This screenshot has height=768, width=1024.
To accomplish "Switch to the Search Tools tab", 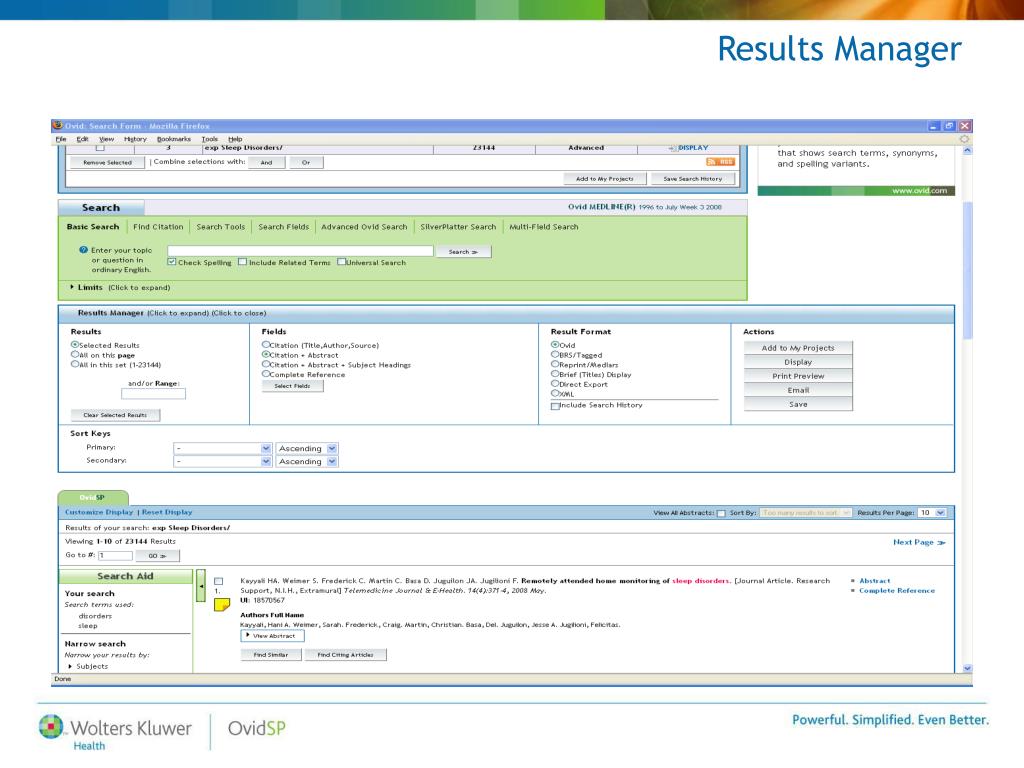I will 221,227.
